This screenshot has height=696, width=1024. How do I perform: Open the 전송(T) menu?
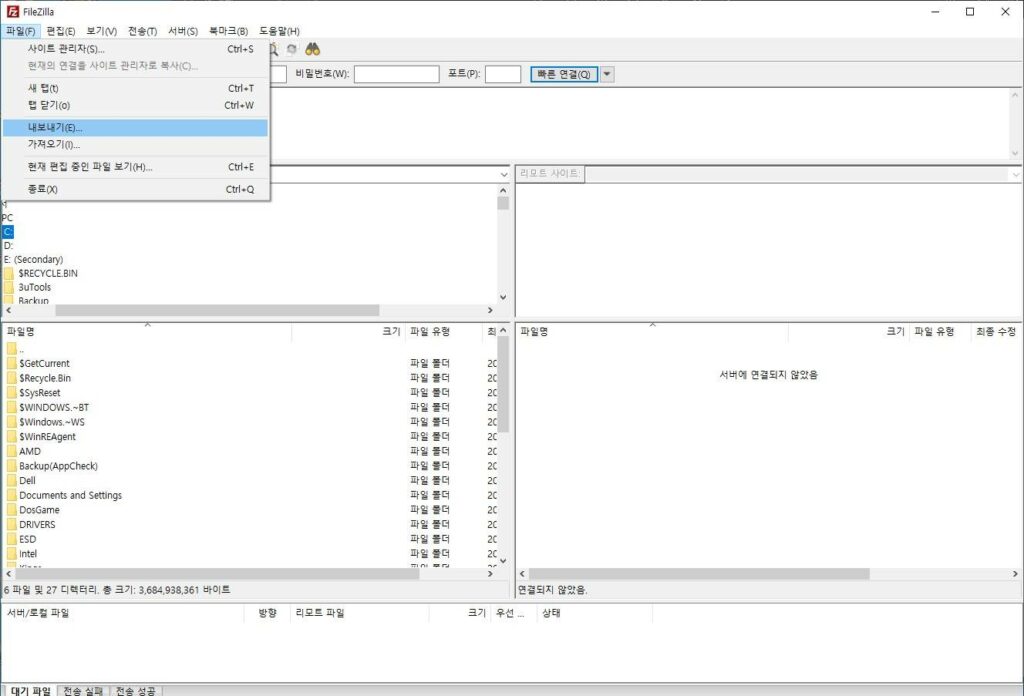tap(142, 31)
